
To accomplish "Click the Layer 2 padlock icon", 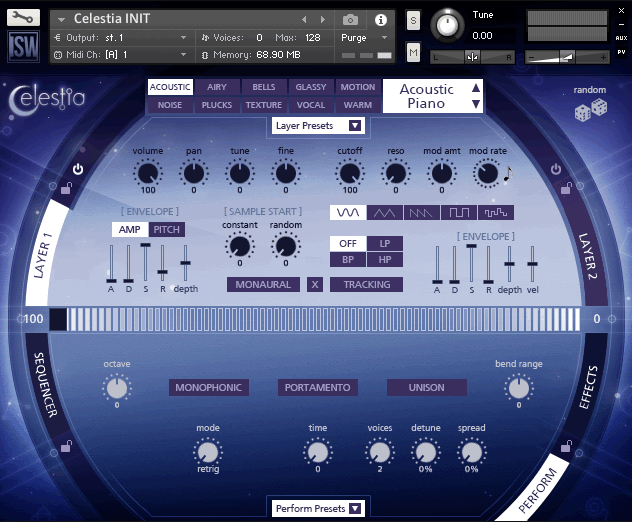I will pos(566,188).
